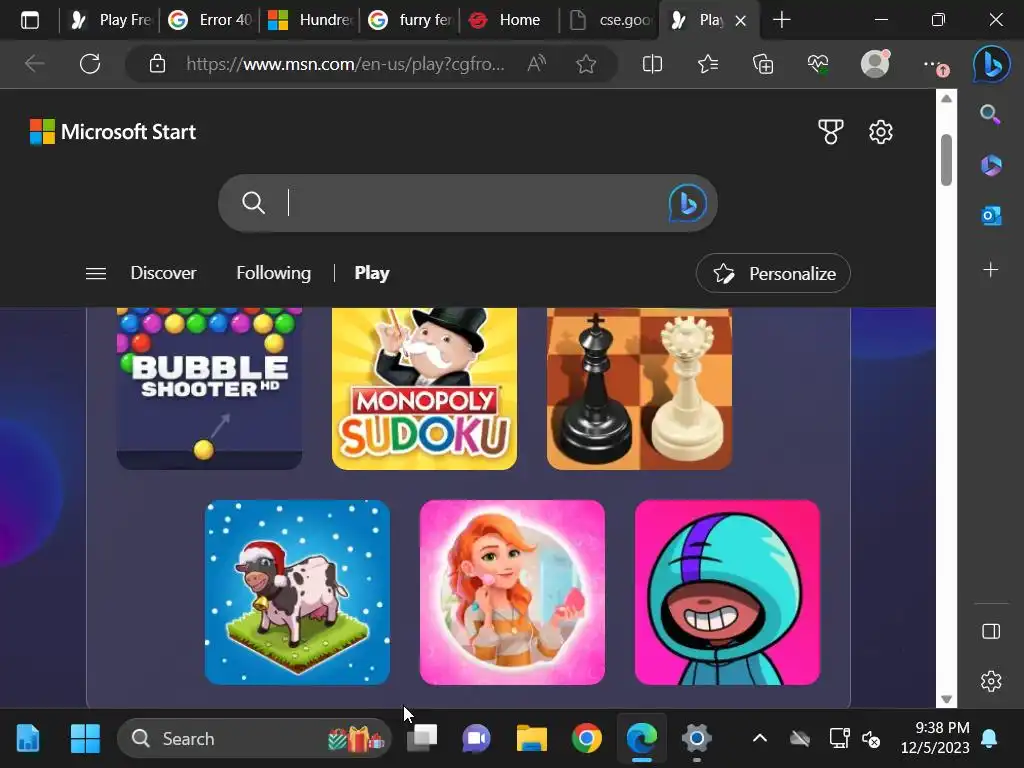View site information lock icon
The width and height of the screenshot is (1024, 768).
(157, 64)
